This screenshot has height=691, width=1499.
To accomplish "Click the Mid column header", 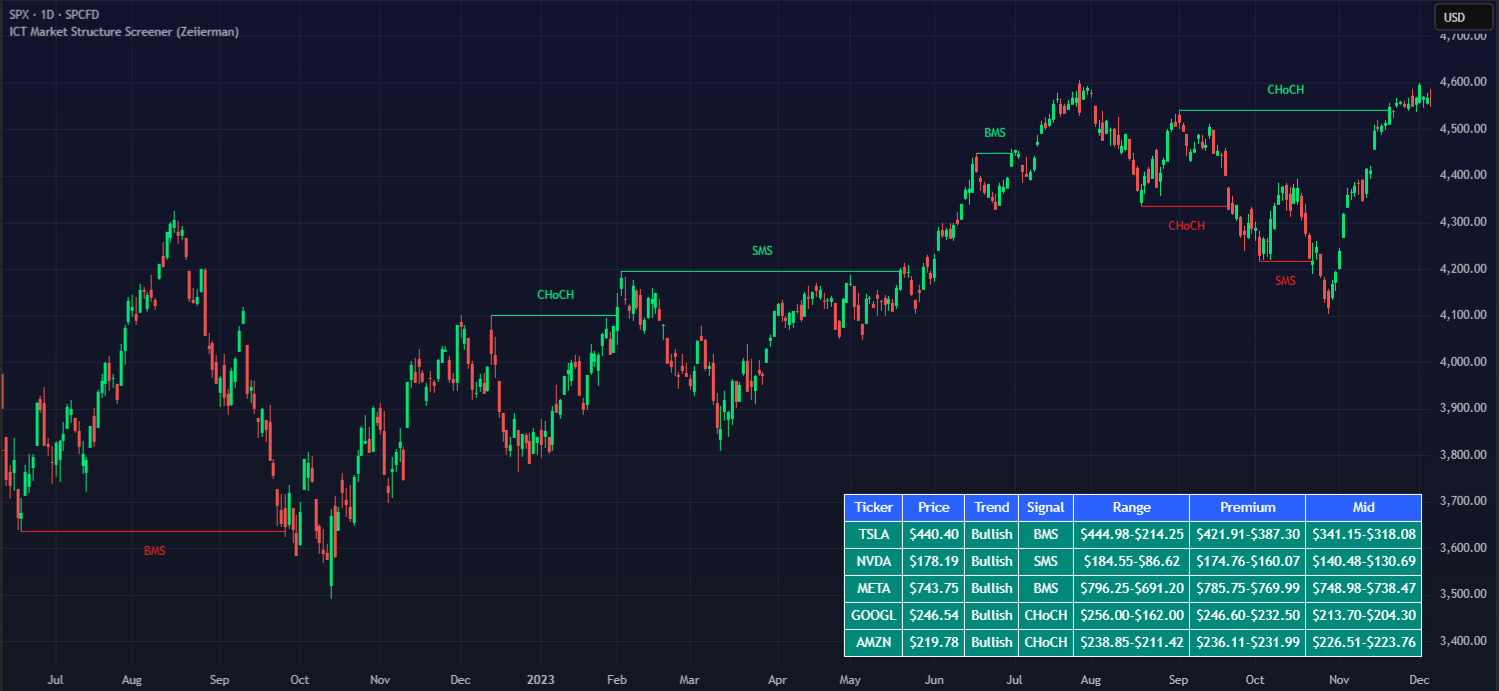I will pos(1364,507).
